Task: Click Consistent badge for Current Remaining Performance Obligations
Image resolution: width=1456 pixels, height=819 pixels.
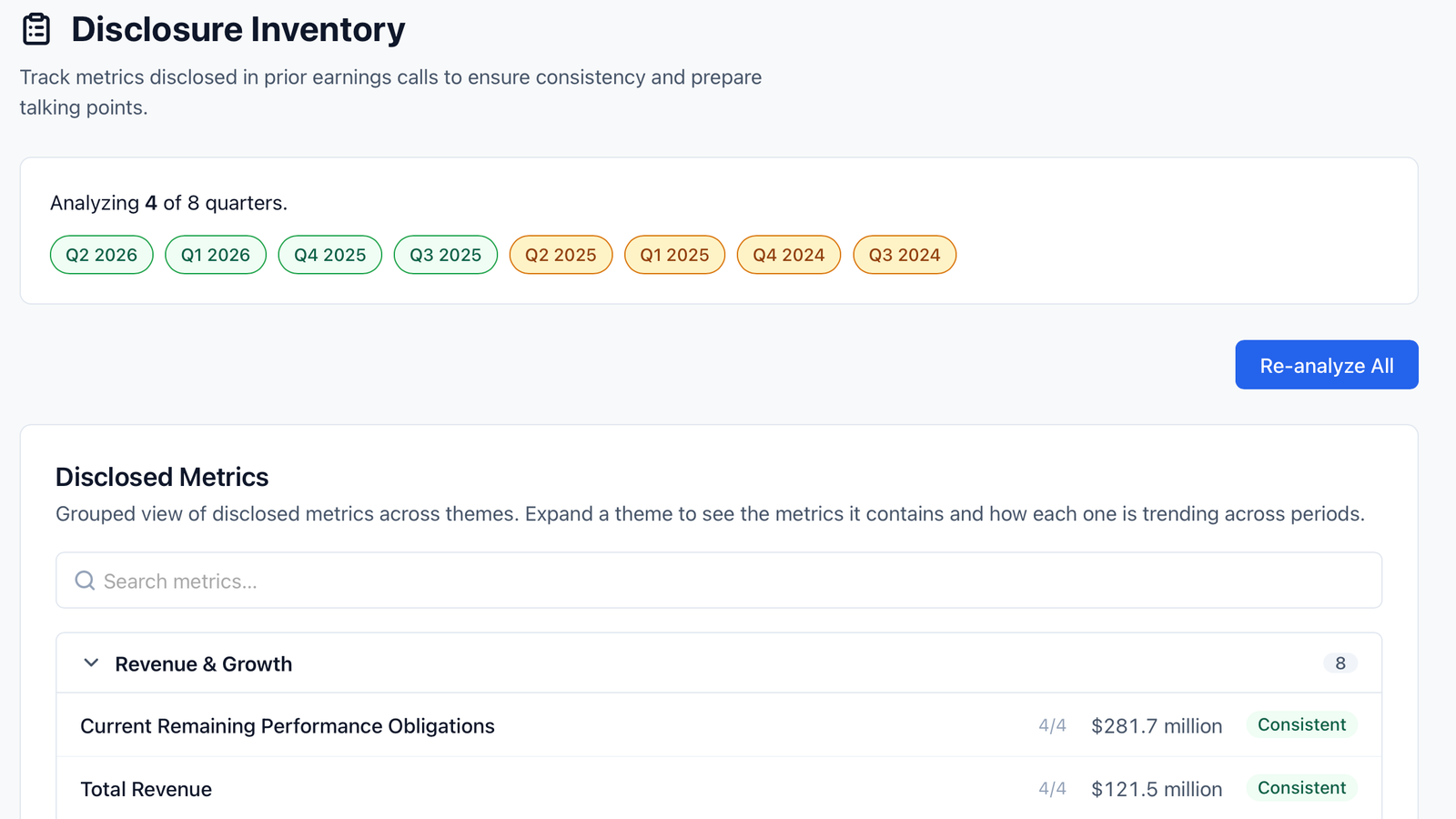Action: click(1301, 725)
